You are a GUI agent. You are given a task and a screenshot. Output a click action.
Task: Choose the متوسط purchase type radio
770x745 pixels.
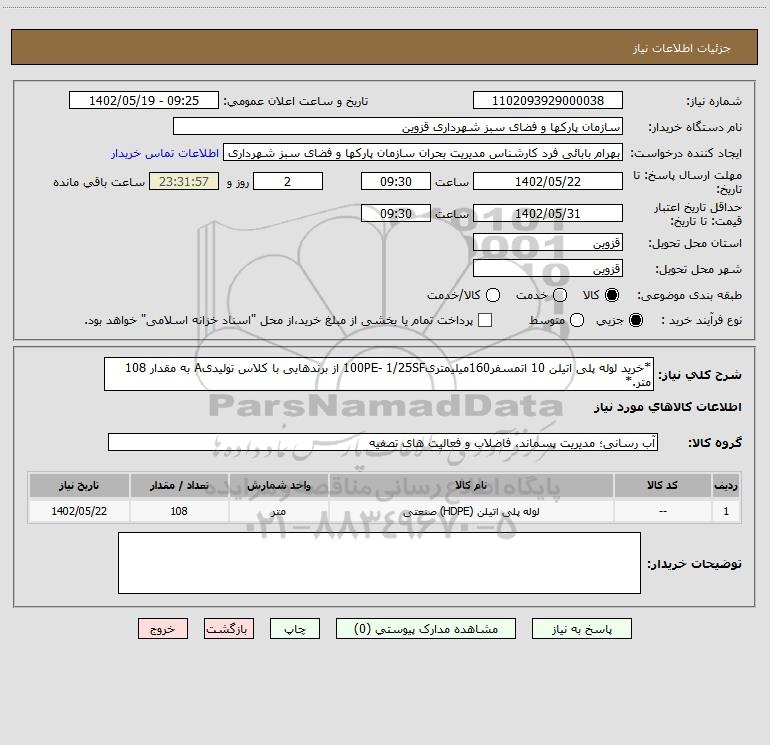point(577,320)
